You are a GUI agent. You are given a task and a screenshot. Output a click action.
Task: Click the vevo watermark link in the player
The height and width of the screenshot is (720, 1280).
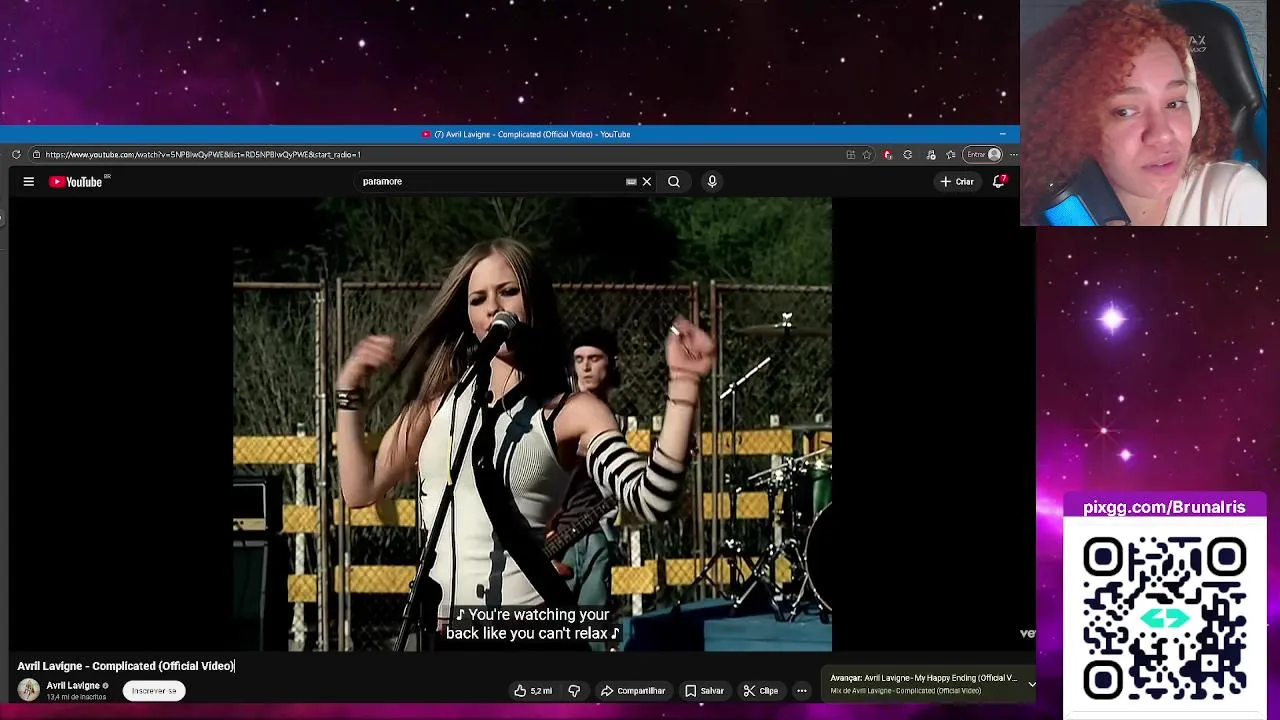tap(1027, 633)
